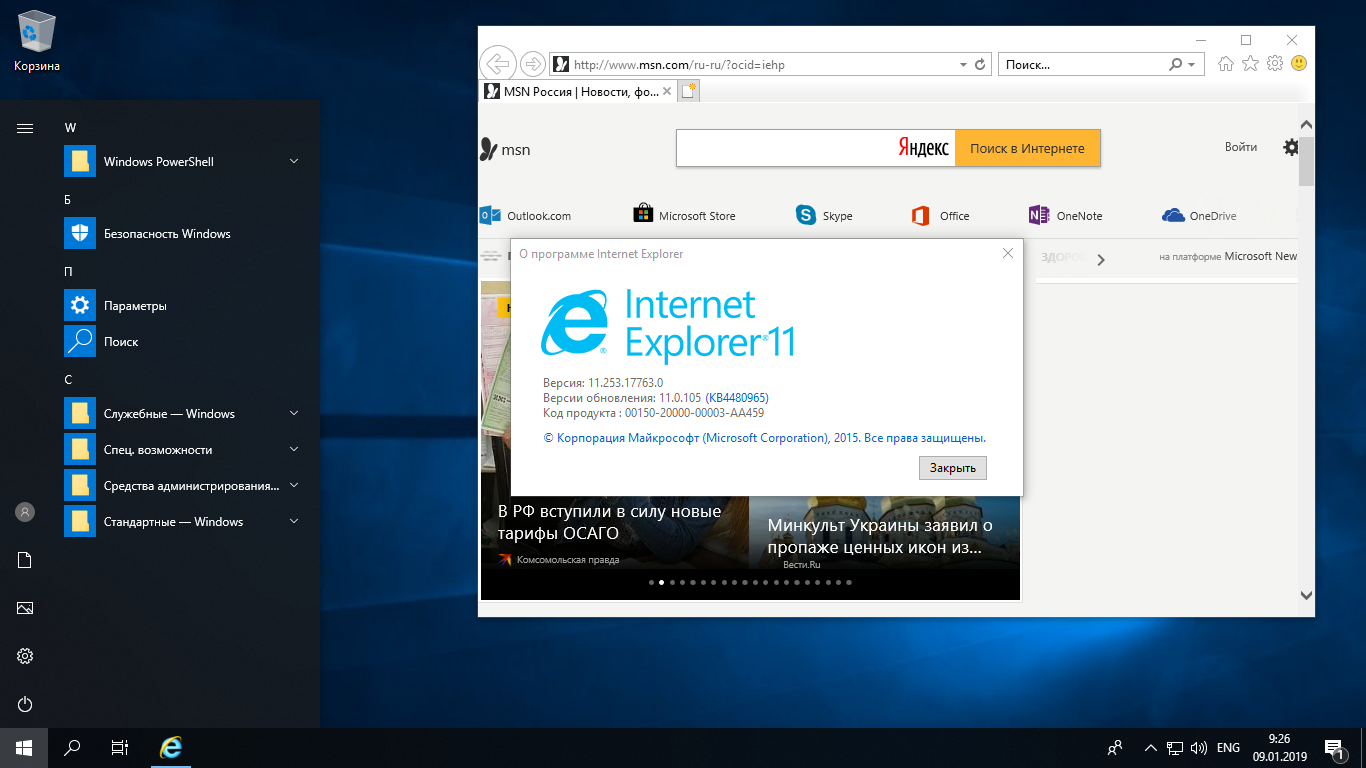Open the Action Center notifications icon
This screenshot has height=768, width=1366.
(x=1334, y=747)
